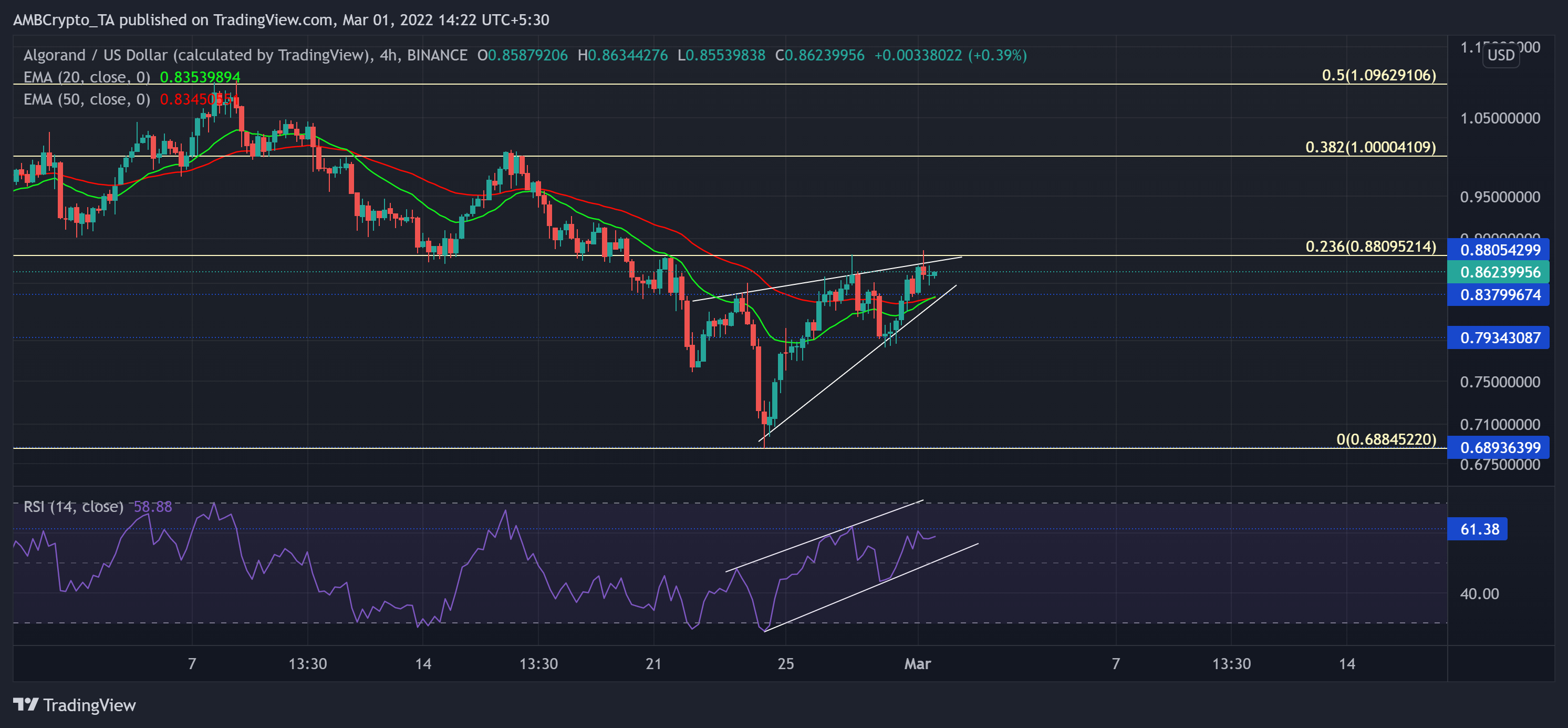Viewport: 1568px width, 728px height.
Task: Click the RSI 40.00 axis label
Action: [1479, 594]
